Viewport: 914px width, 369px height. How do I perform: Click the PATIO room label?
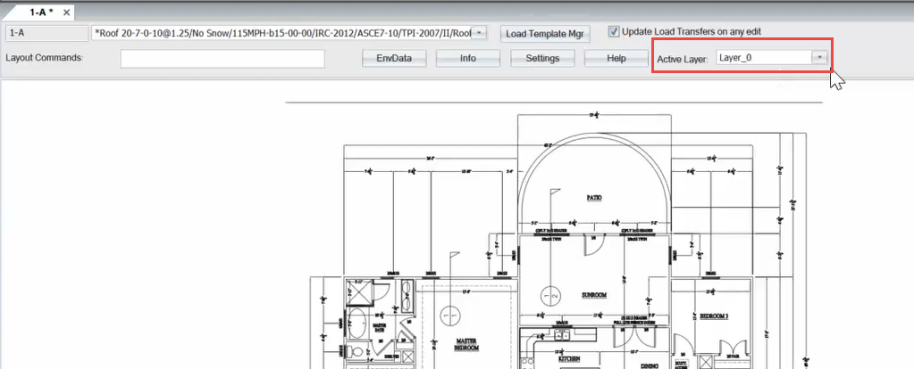click(x=594, y=198)
